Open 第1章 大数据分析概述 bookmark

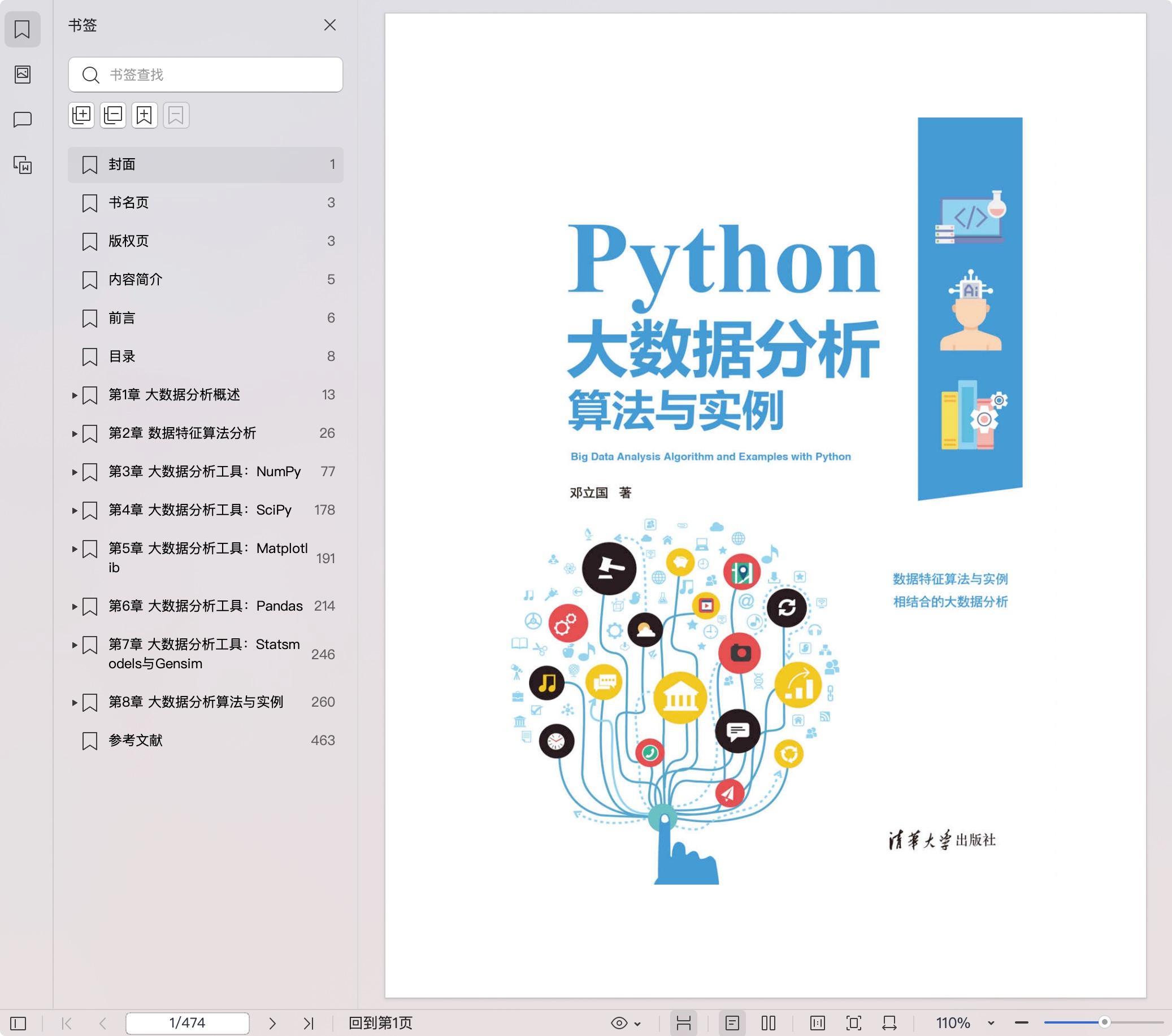[x=205, y=395]
